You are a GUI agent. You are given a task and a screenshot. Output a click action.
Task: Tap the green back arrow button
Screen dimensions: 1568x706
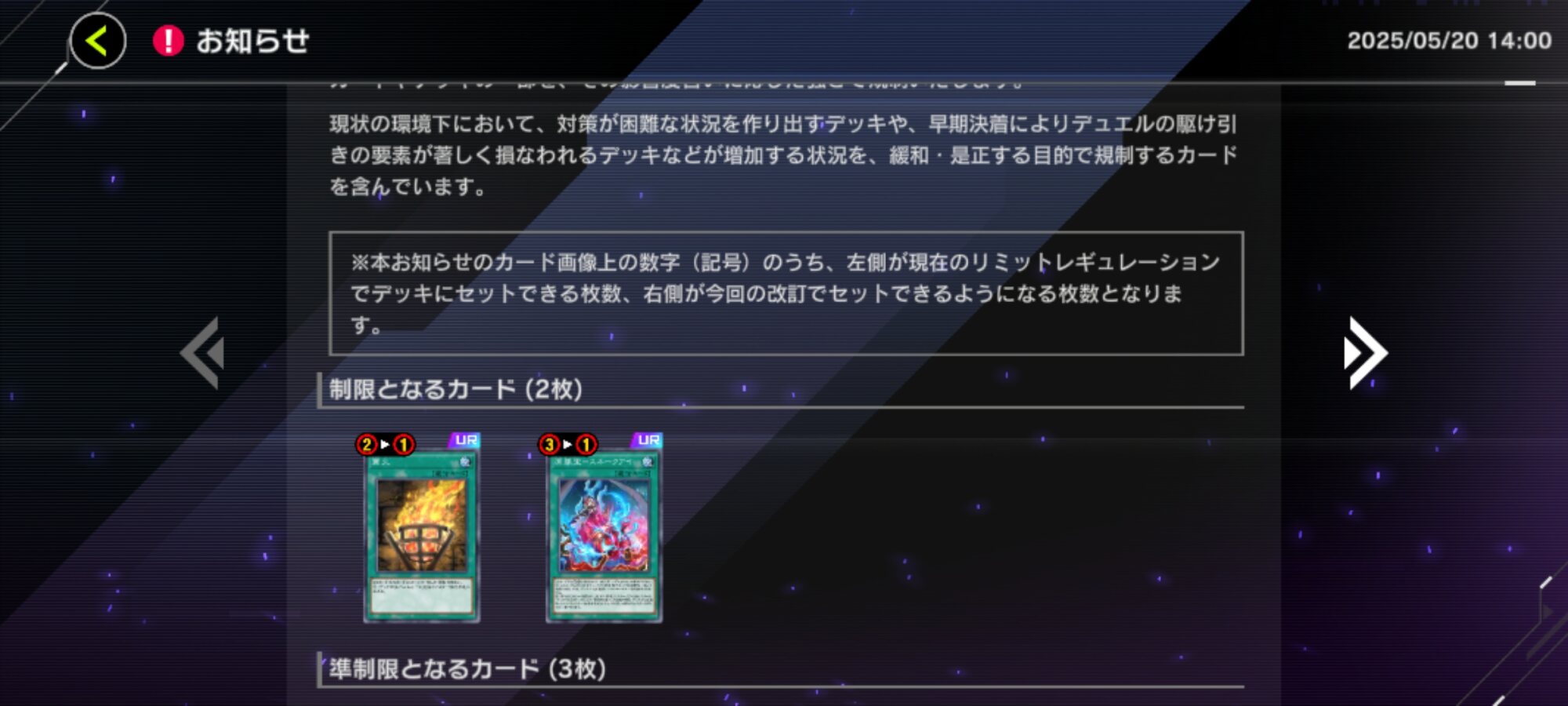click(x=98, y=41)
